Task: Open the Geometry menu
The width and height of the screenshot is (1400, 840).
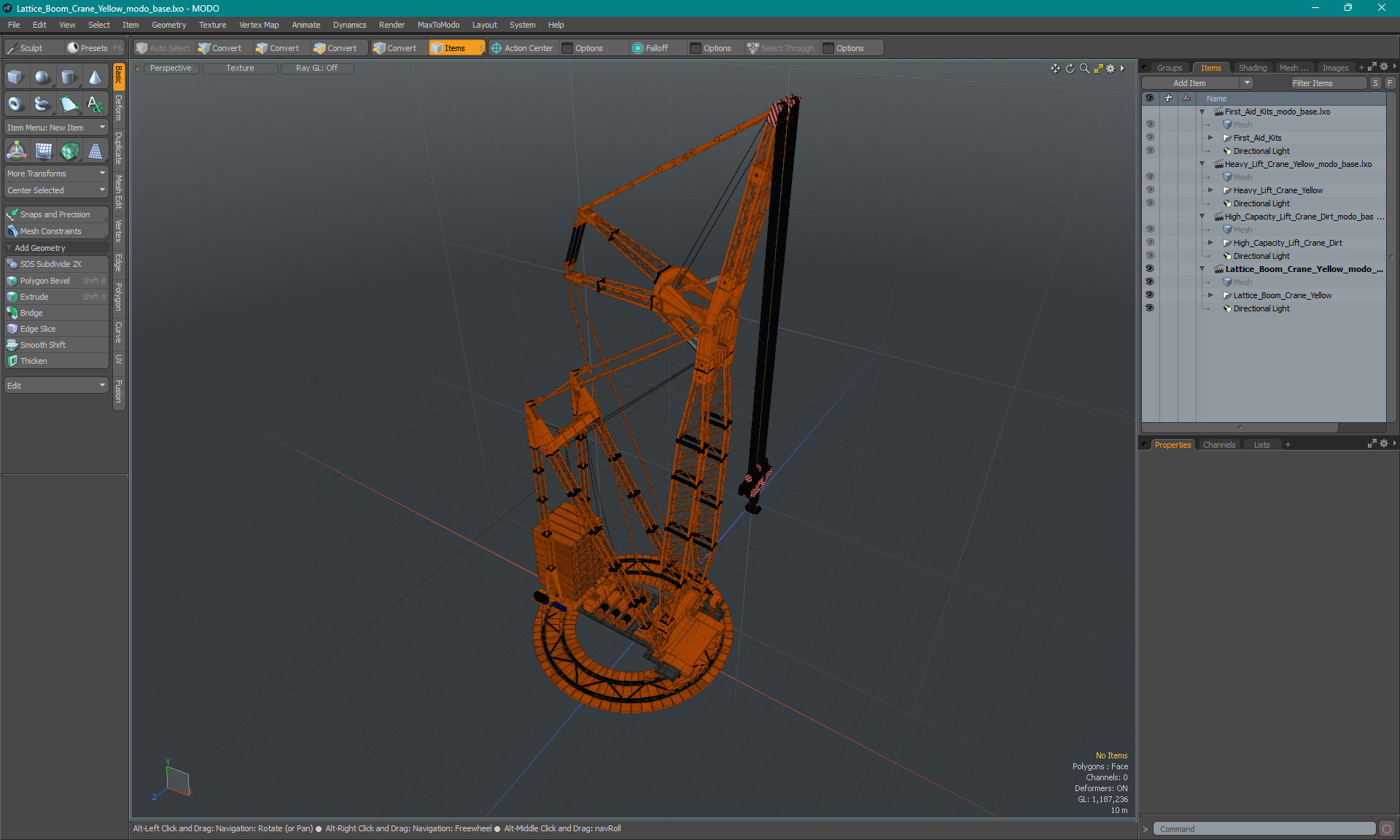Action: [168, 25]
